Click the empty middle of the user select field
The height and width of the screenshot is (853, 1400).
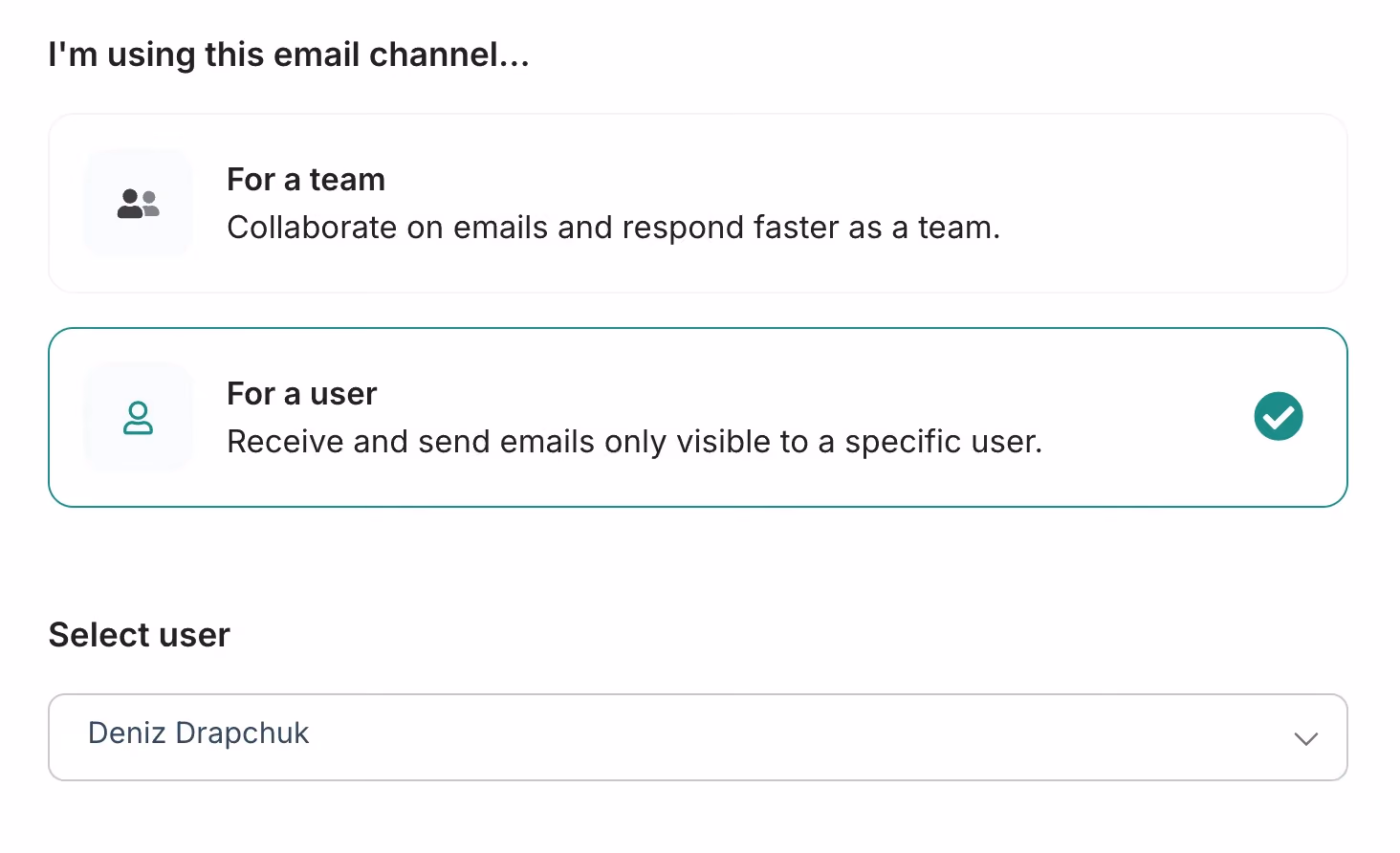[x=765, y=737]
